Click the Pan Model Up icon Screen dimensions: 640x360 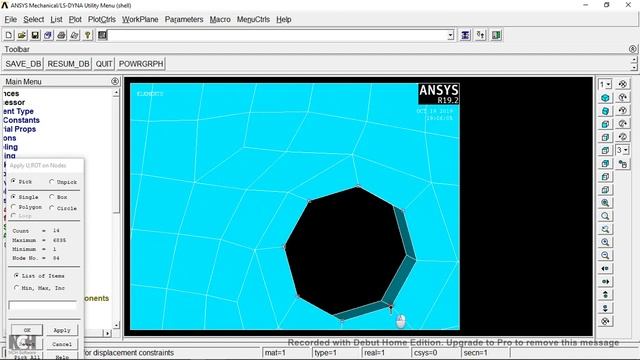(x=605, y=295)
